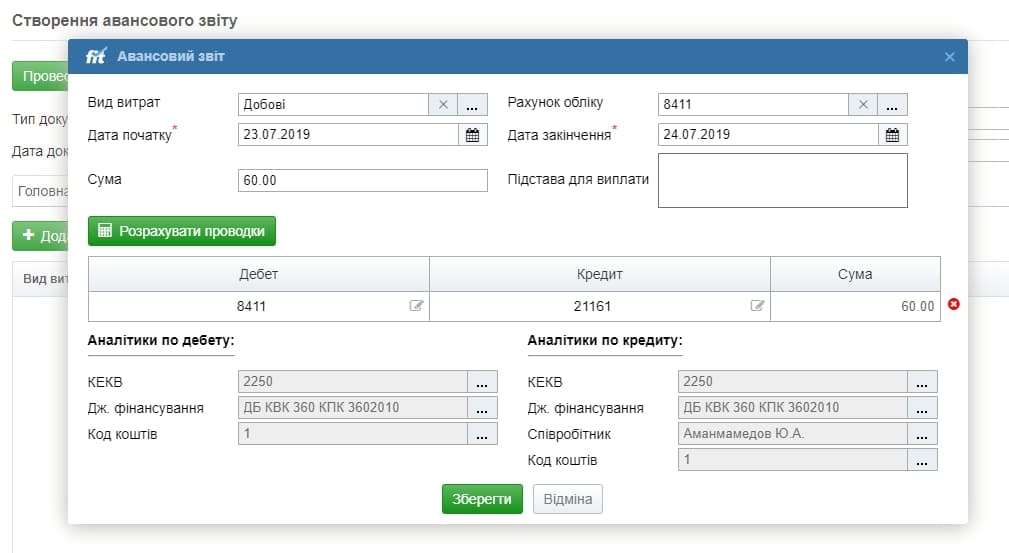Click the Дебет column header
Screen dimensions: 1009x553
click(259, 274)
